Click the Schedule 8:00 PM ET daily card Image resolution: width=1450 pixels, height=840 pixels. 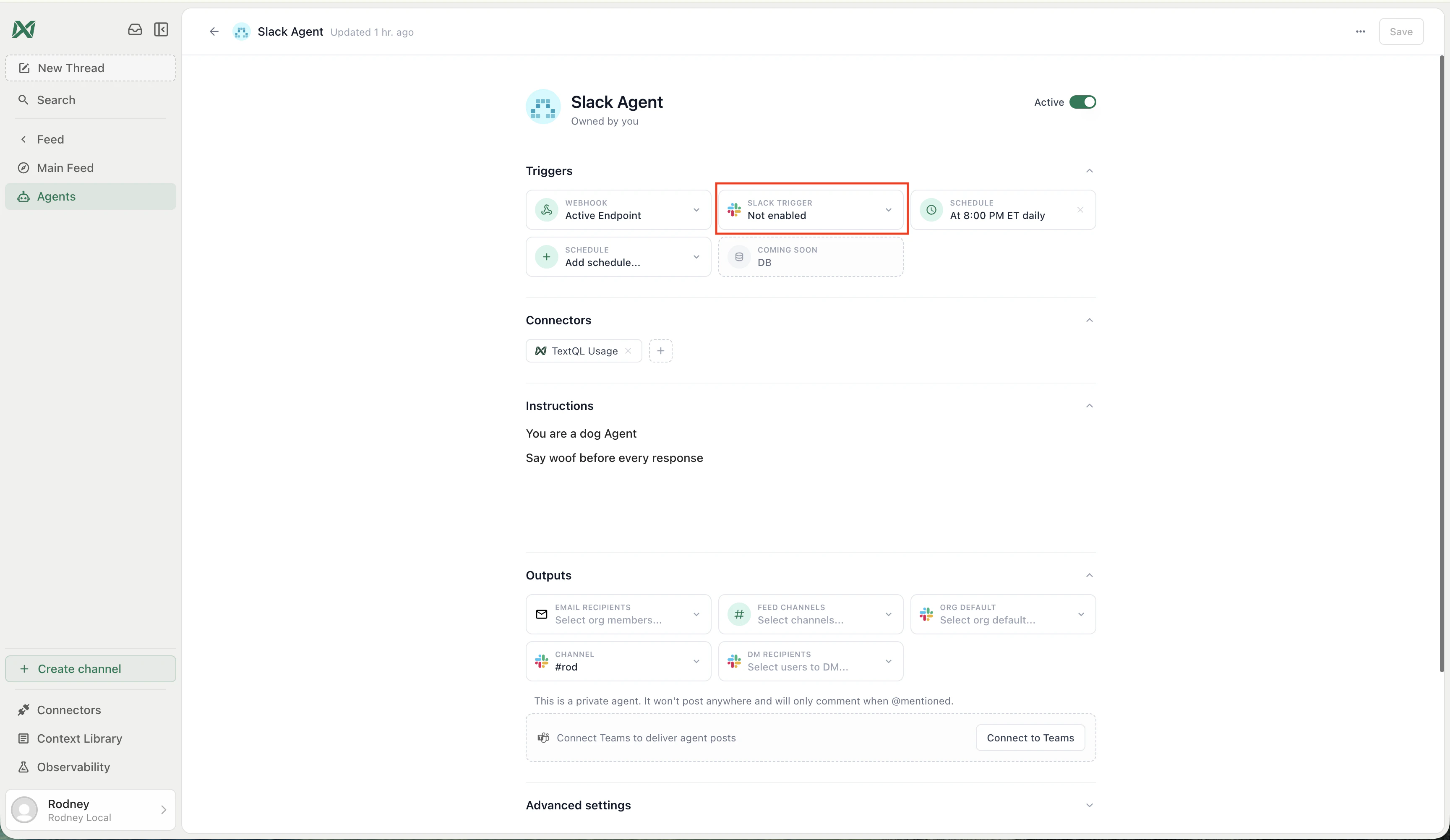coord(1002,210)
